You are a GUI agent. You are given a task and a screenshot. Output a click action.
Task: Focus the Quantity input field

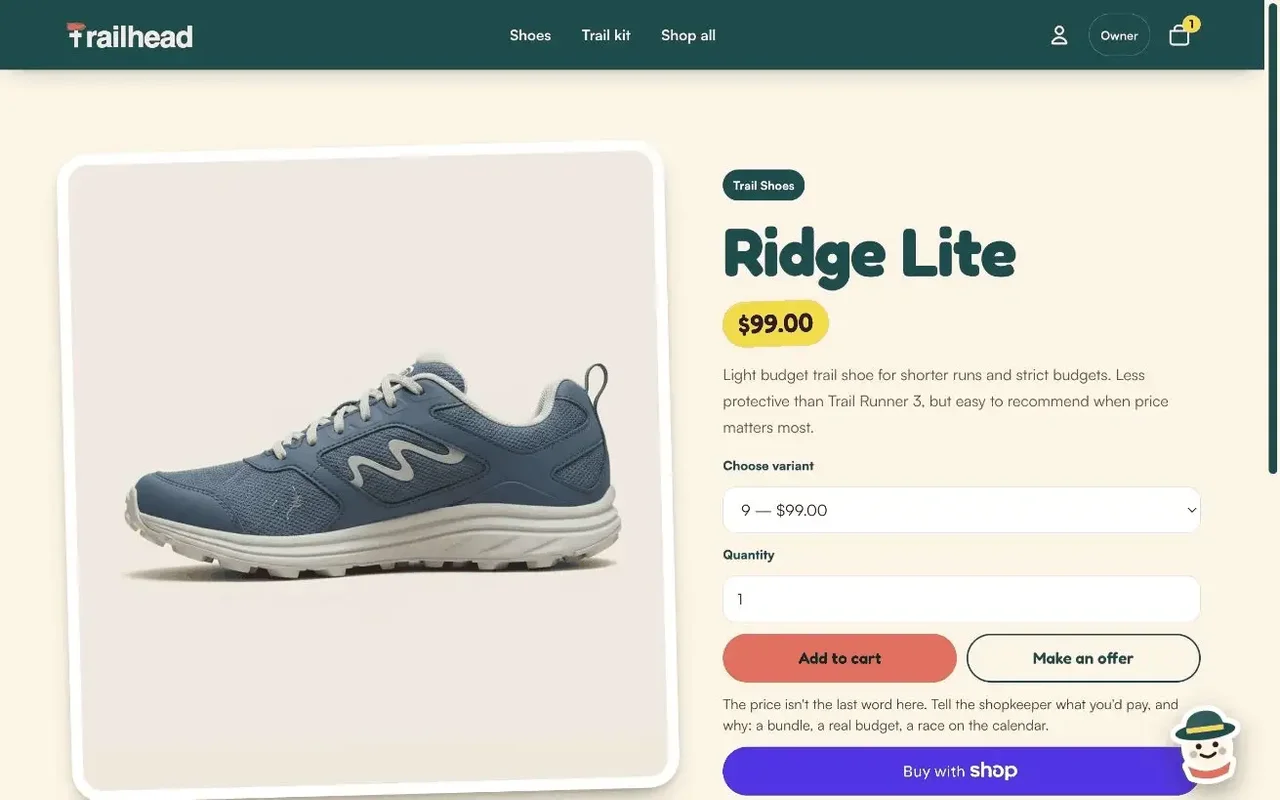coord(961,599)
